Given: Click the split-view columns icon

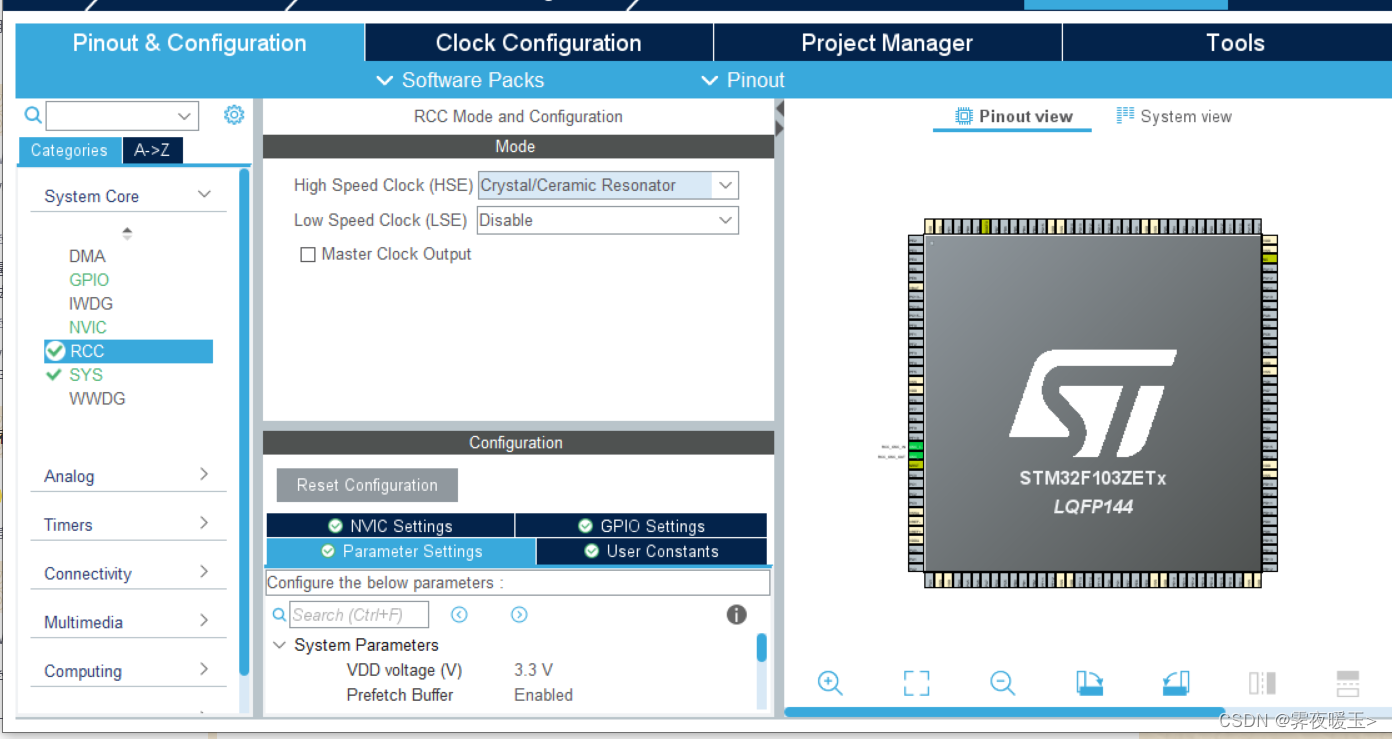Looking at the screenshot, I should pyautogui.click(x=1262, y=683).
